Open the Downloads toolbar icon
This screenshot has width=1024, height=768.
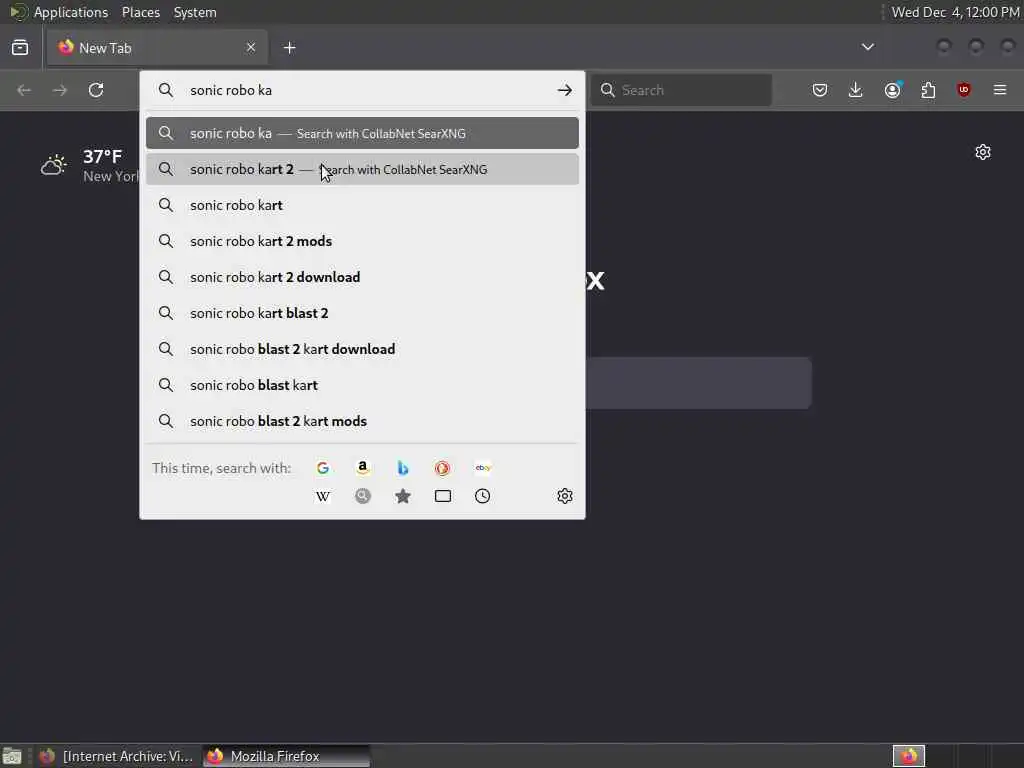pyautogui.click(x=856, y=90)
